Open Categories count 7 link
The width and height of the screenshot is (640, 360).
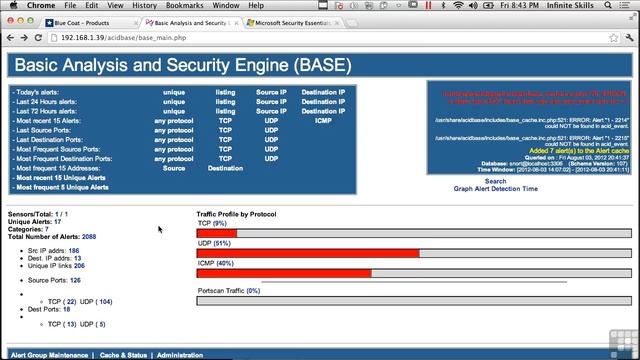[47, 229]
